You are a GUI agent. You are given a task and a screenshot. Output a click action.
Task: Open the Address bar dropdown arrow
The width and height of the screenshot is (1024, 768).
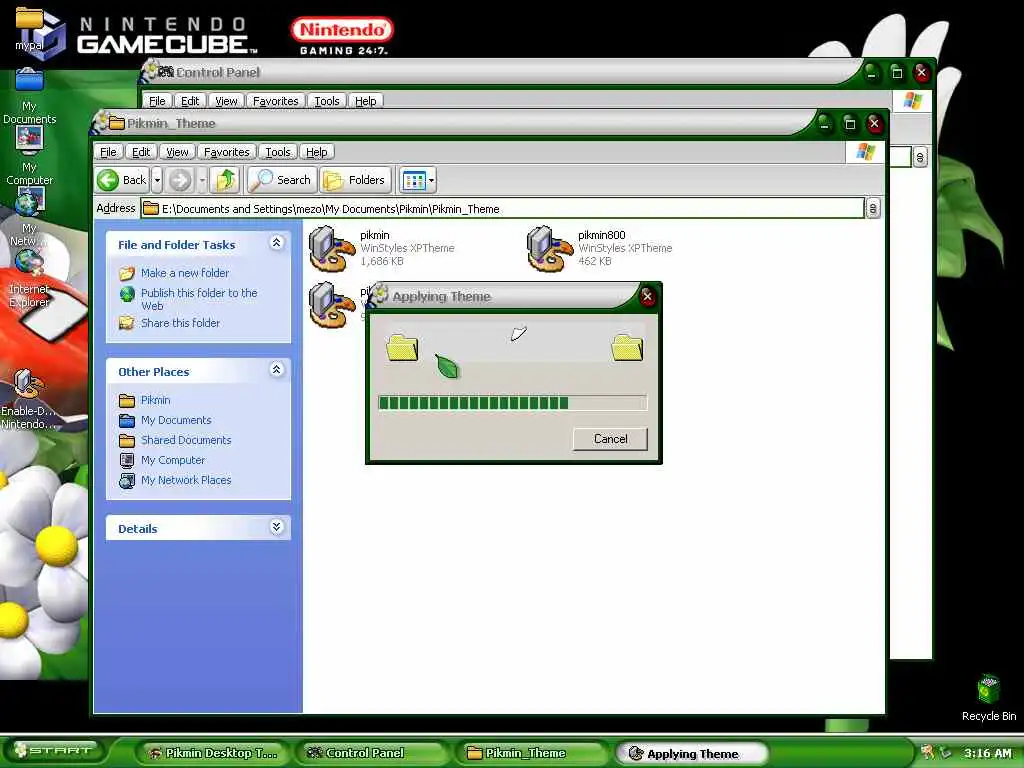tap(872, 208)
